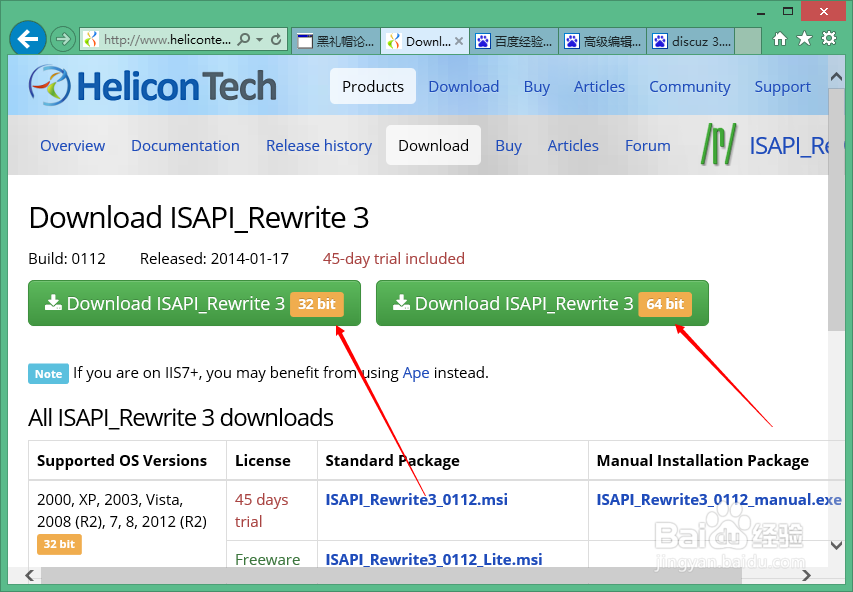Click the page refresh icon
This screenshot has height=592, width=853.
pos(276,39)
